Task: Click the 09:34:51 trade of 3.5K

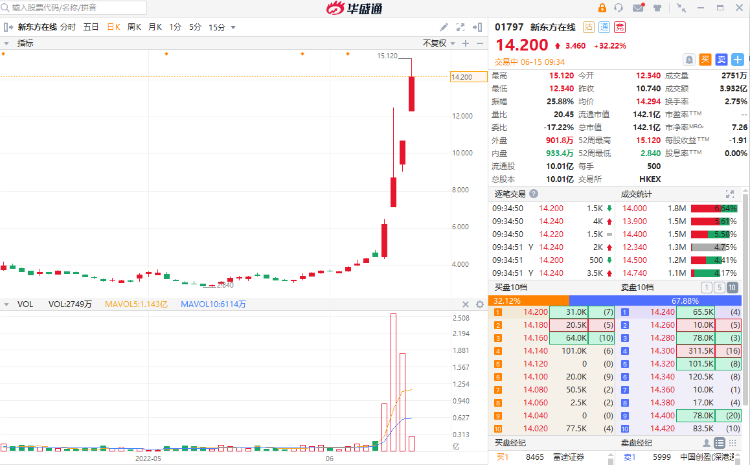Action: pyautogui.click(x=552, y=273)
